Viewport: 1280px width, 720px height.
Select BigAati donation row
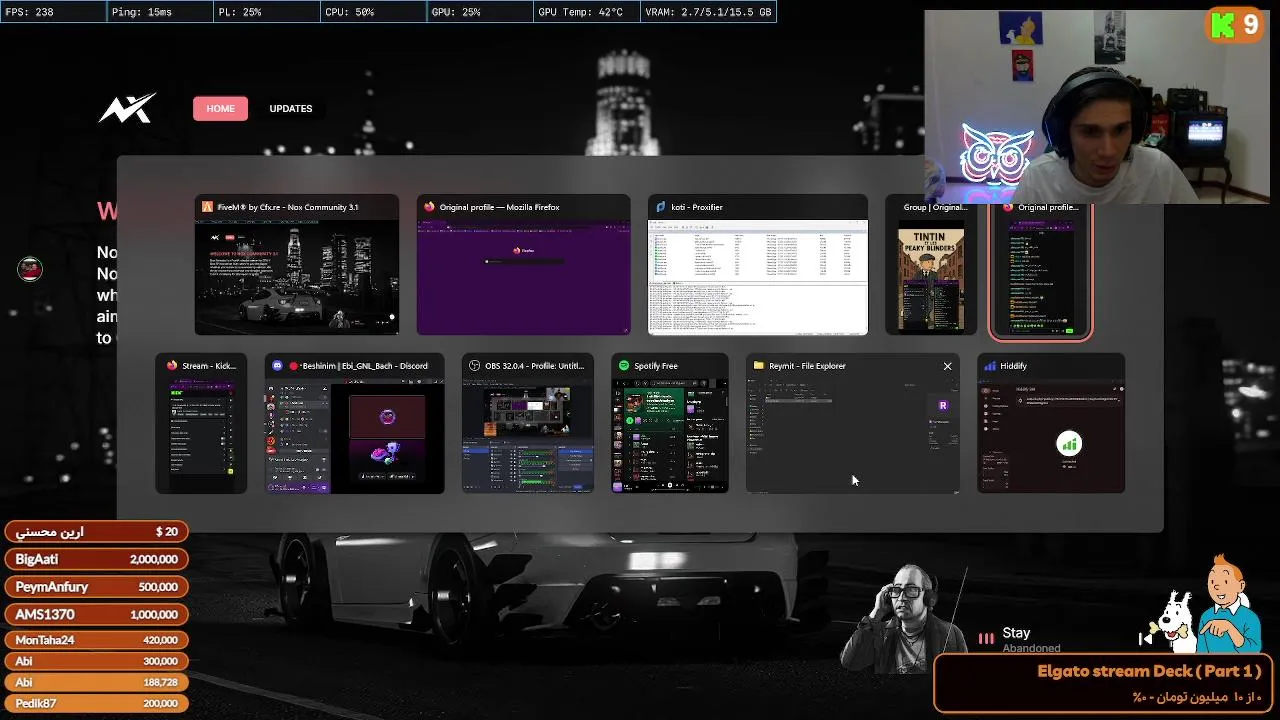tap(96, 559)
